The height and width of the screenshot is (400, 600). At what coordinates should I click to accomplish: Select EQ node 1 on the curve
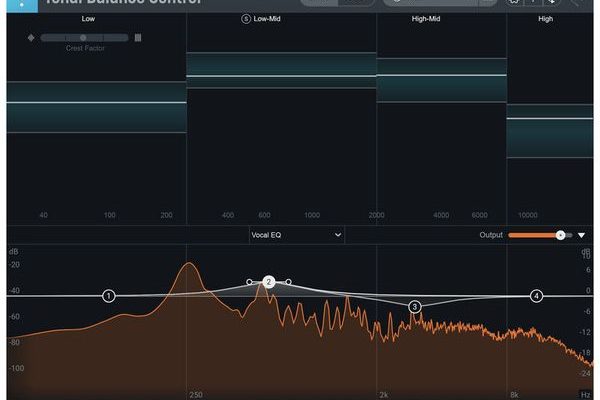(x=109, y=296)
